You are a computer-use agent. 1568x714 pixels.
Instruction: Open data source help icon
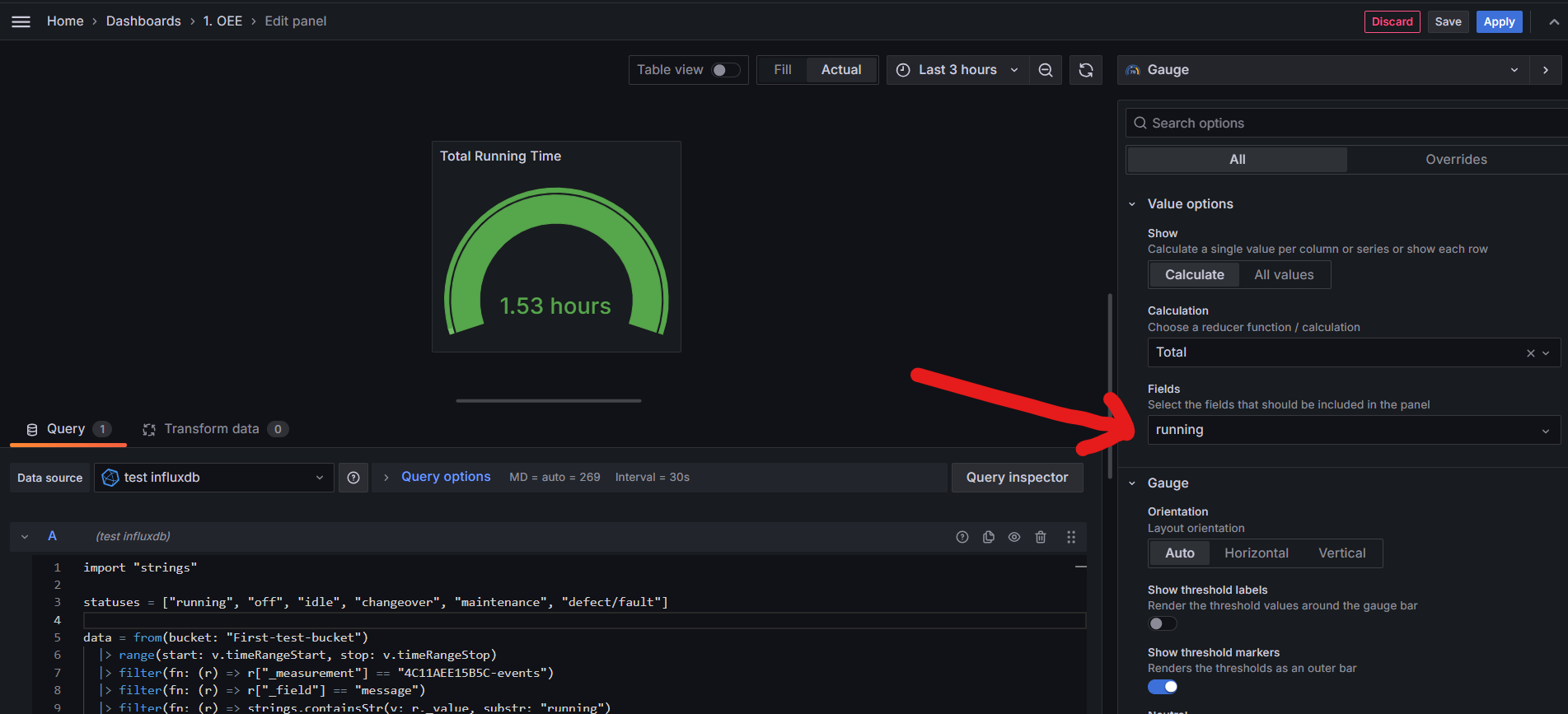tap(353, 478)
